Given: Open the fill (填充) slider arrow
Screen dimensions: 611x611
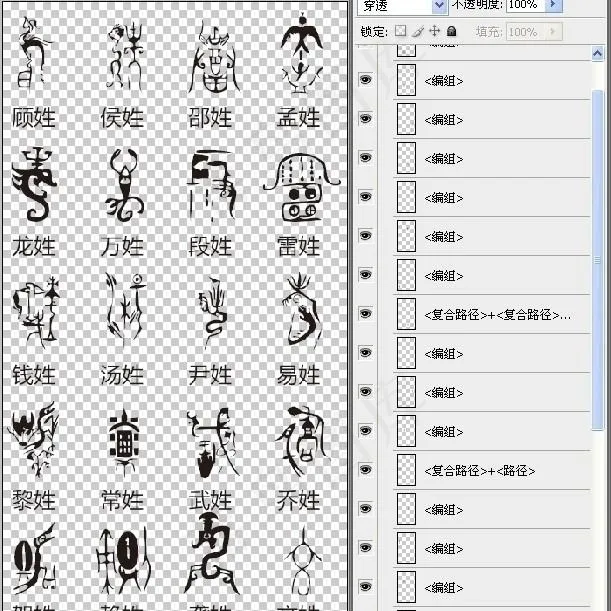Looking at the screenshot, I should [x=554, y=32].
